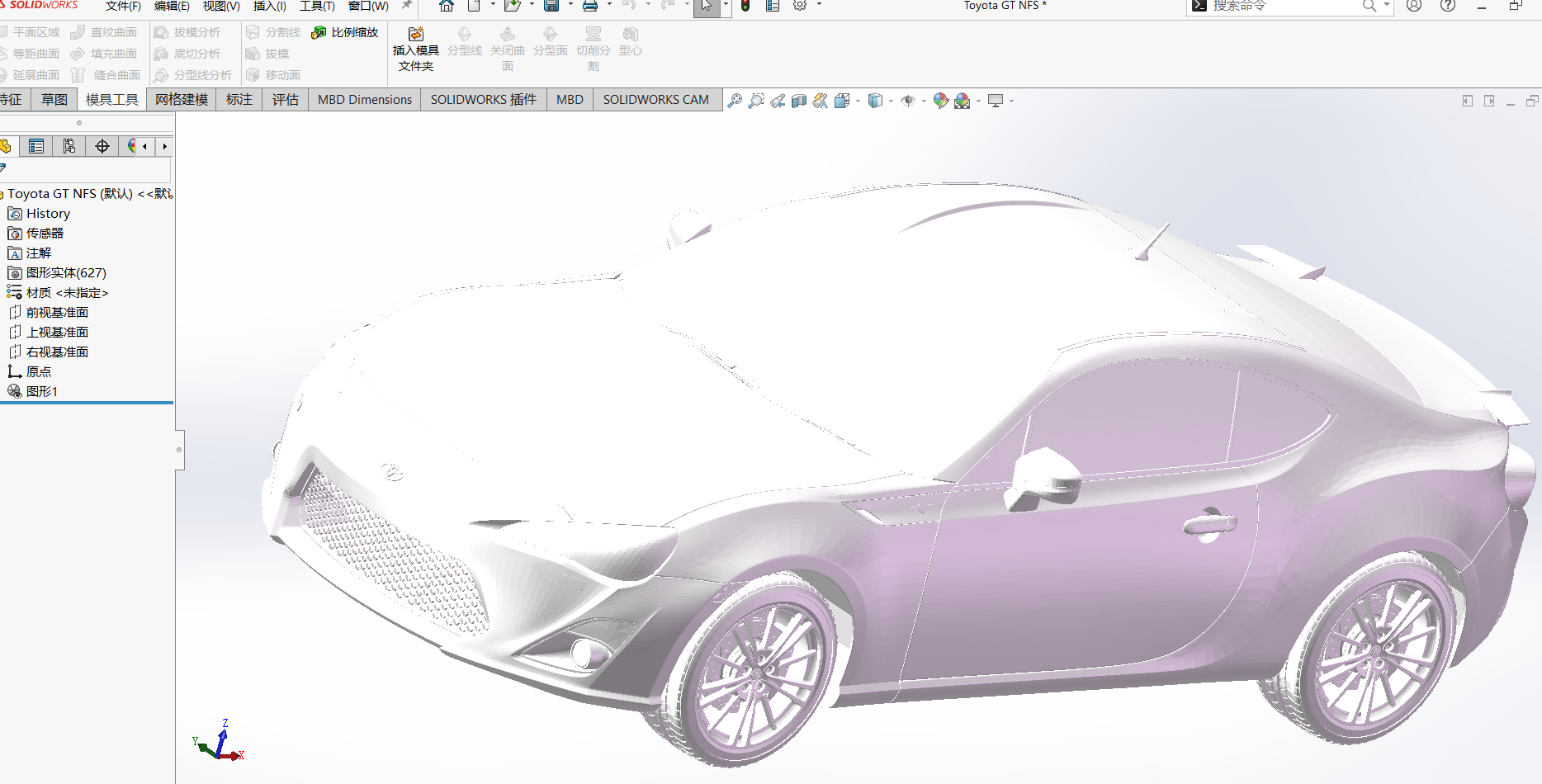1542x784 pixels.
Task: Open the 工具(T) menu
Action: (317, 6)
